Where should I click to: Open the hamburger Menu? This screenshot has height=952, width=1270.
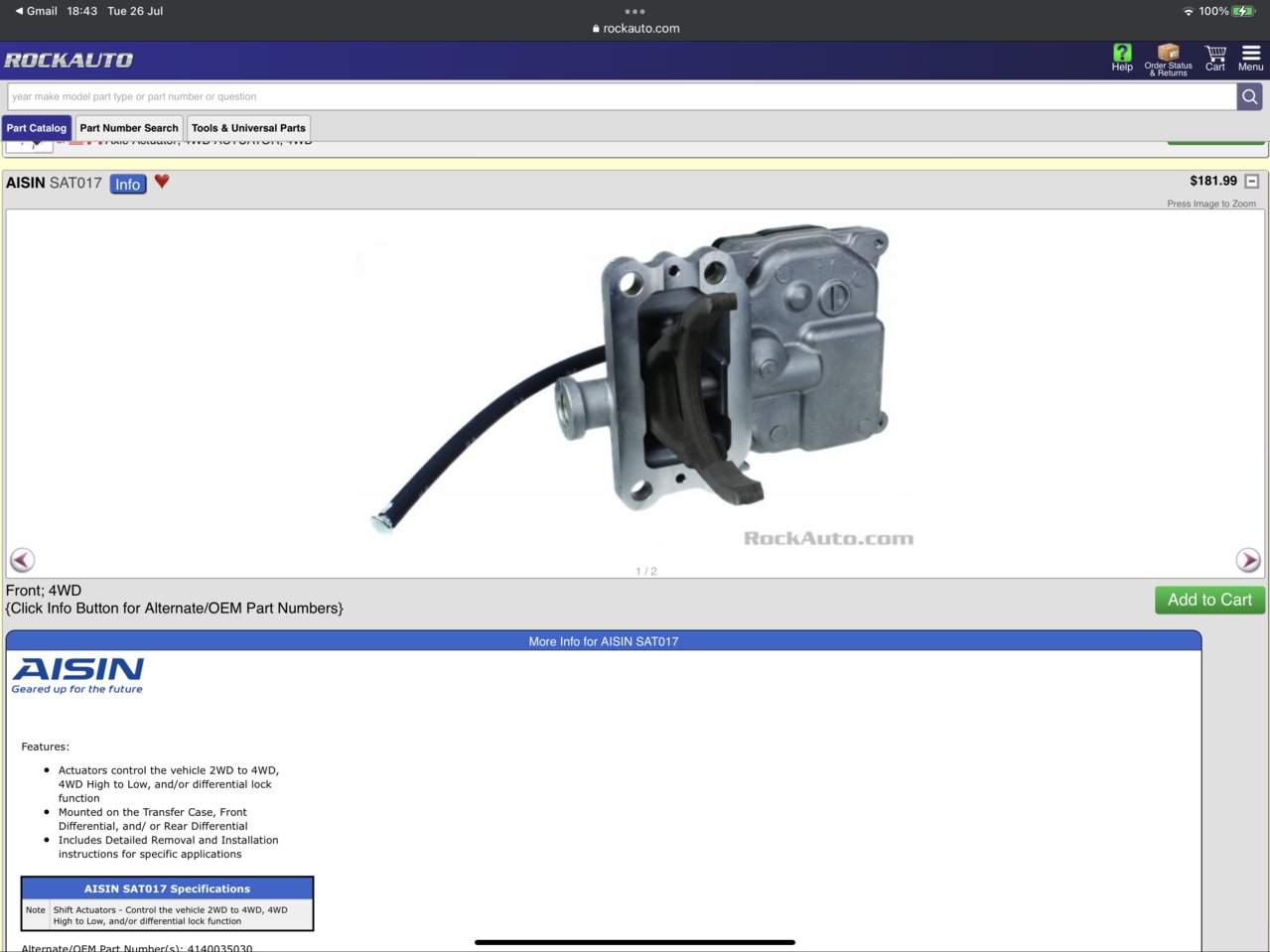click(x=1251, y=59)
